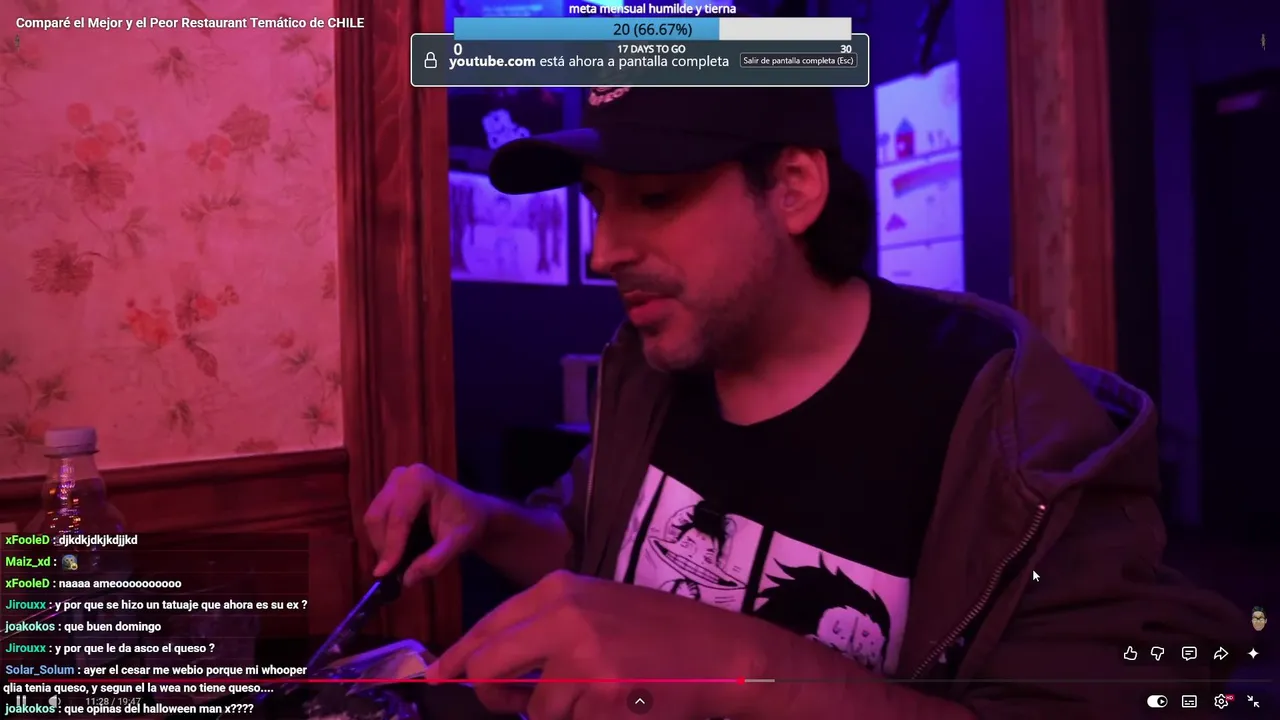Dislike the video with thumbs-down icon
Screen dimensions: 1280x720
pos(1158,653)
